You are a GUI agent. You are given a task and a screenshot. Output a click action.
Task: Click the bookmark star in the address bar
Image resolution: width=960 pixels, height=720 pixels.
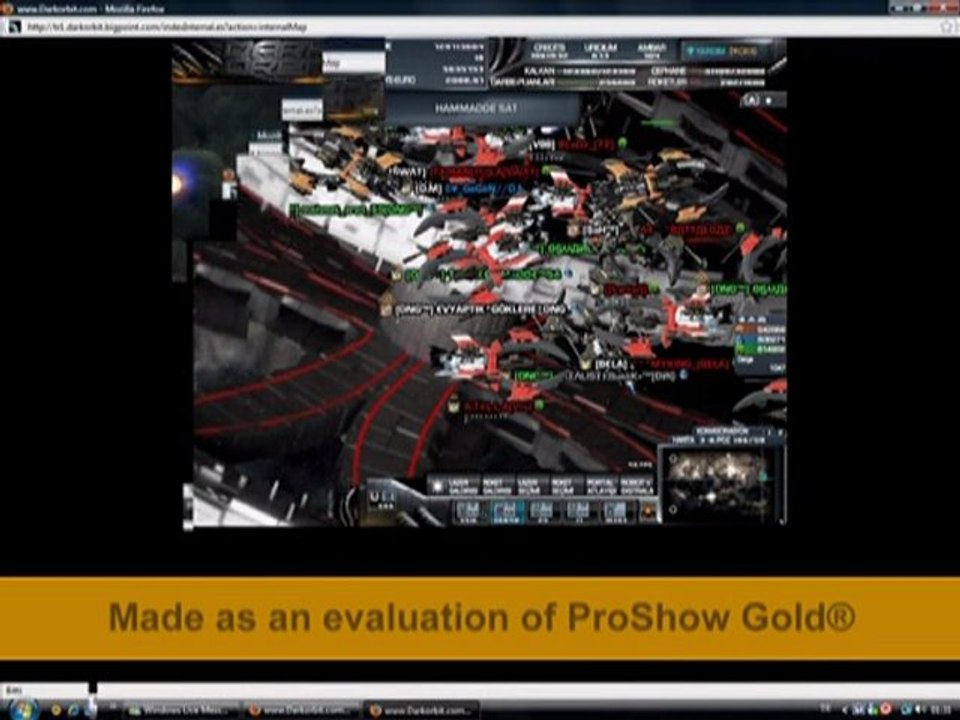coord(947,28)
